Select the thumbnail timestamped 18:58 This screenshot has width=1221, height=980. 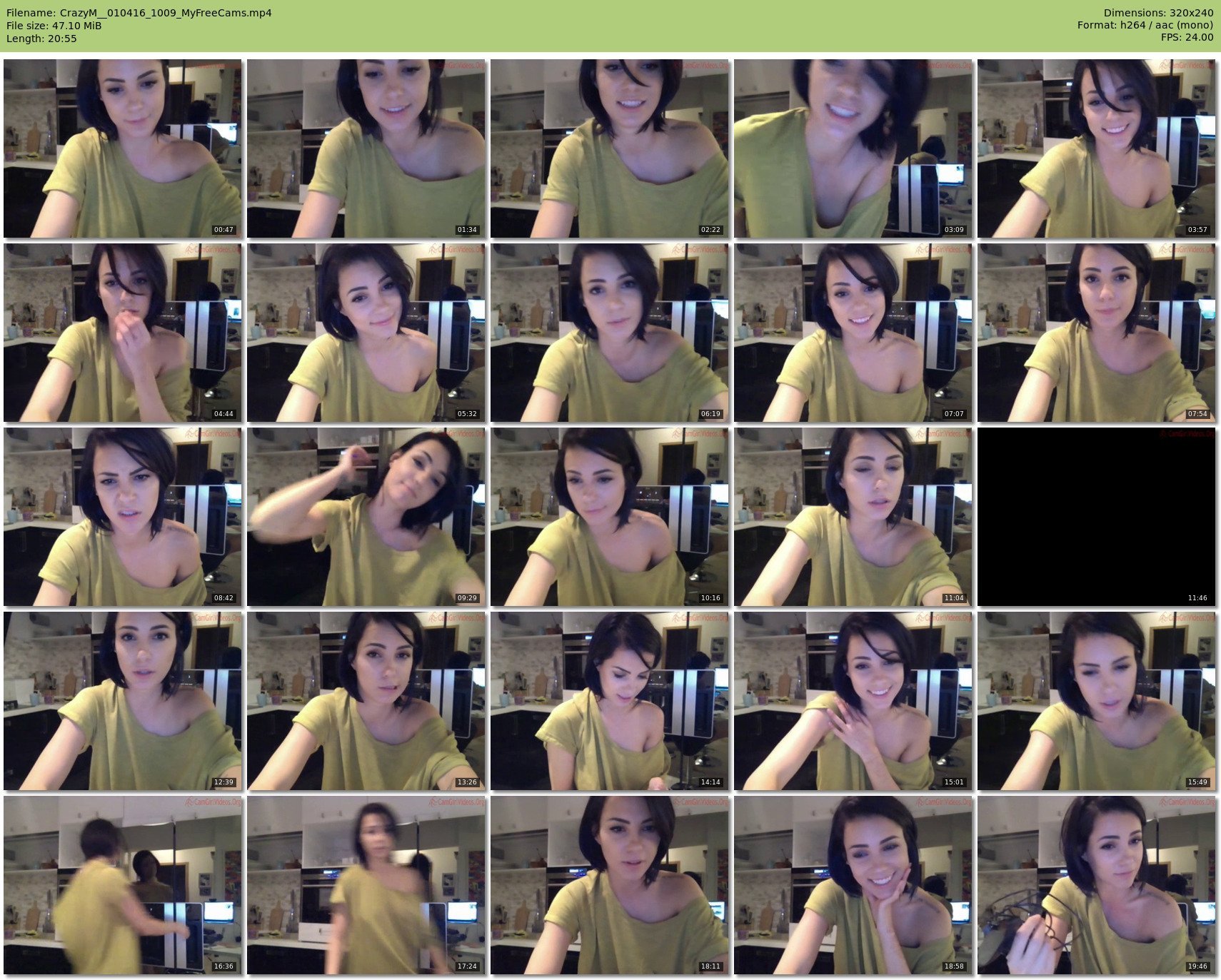tap(853, 885)
